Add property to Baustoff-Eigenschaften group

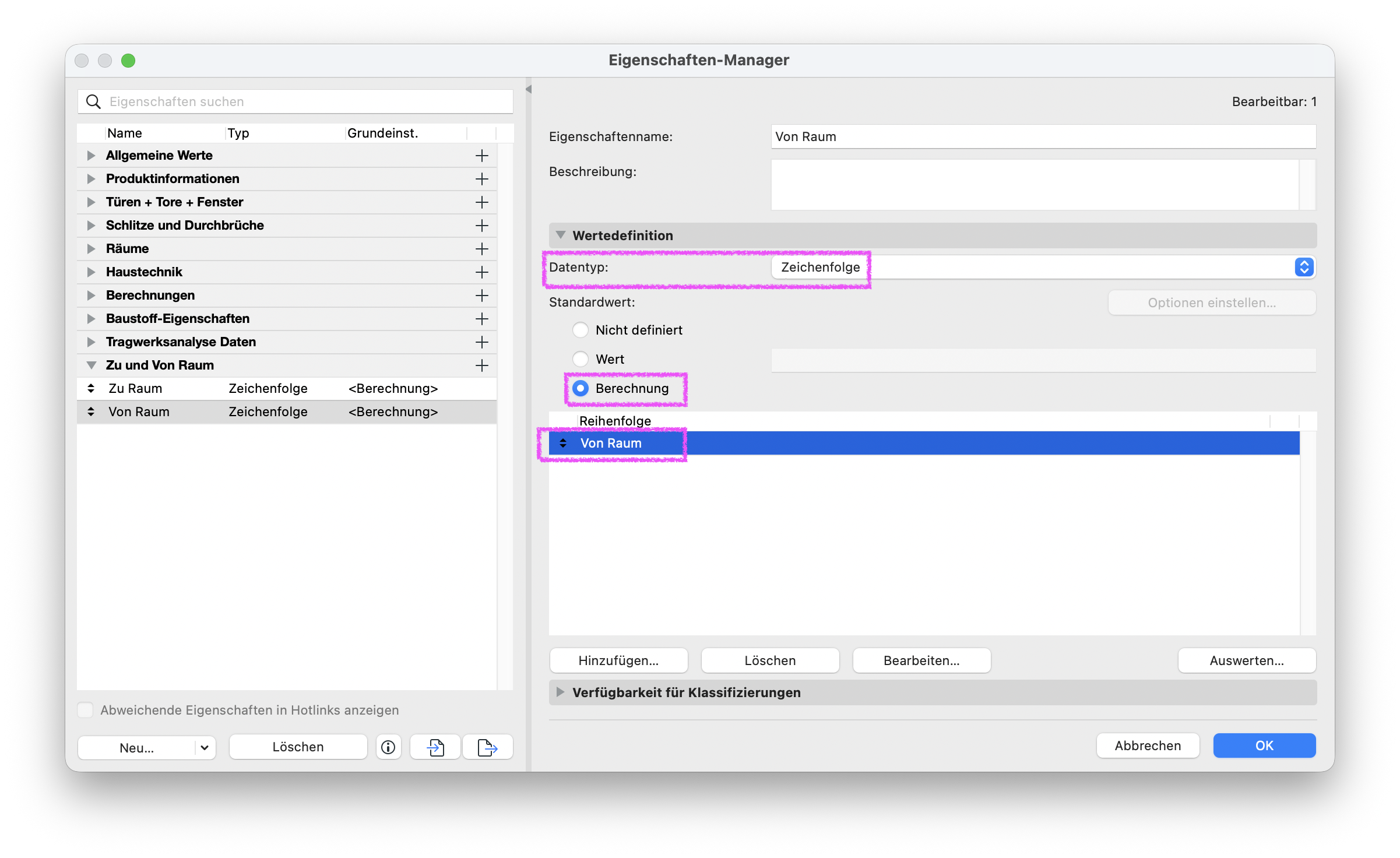(x=481, y=319)
